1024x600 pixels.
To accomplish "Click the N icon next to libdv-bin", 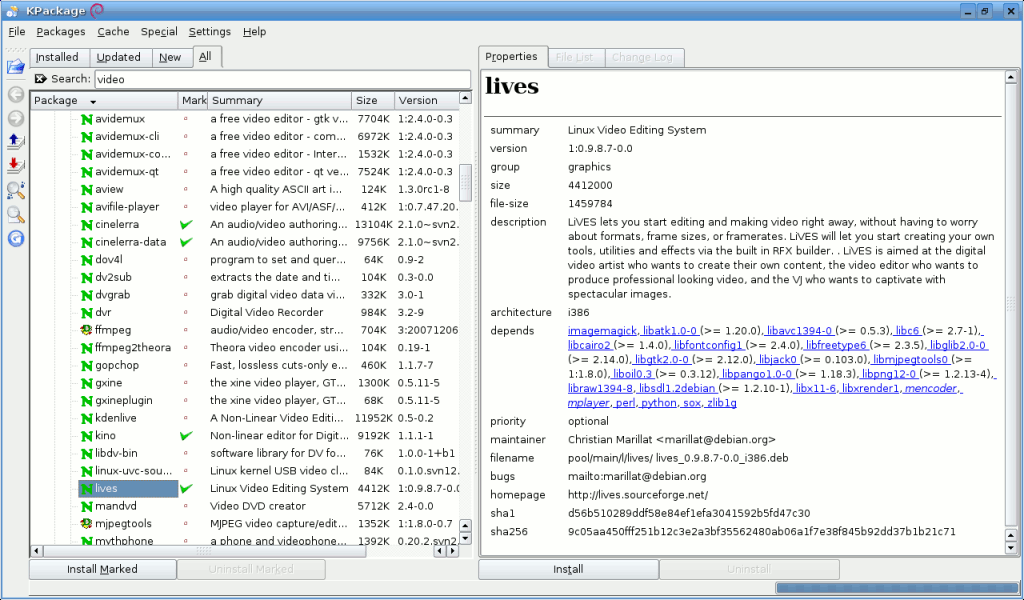I will click(x=86, y=453).
